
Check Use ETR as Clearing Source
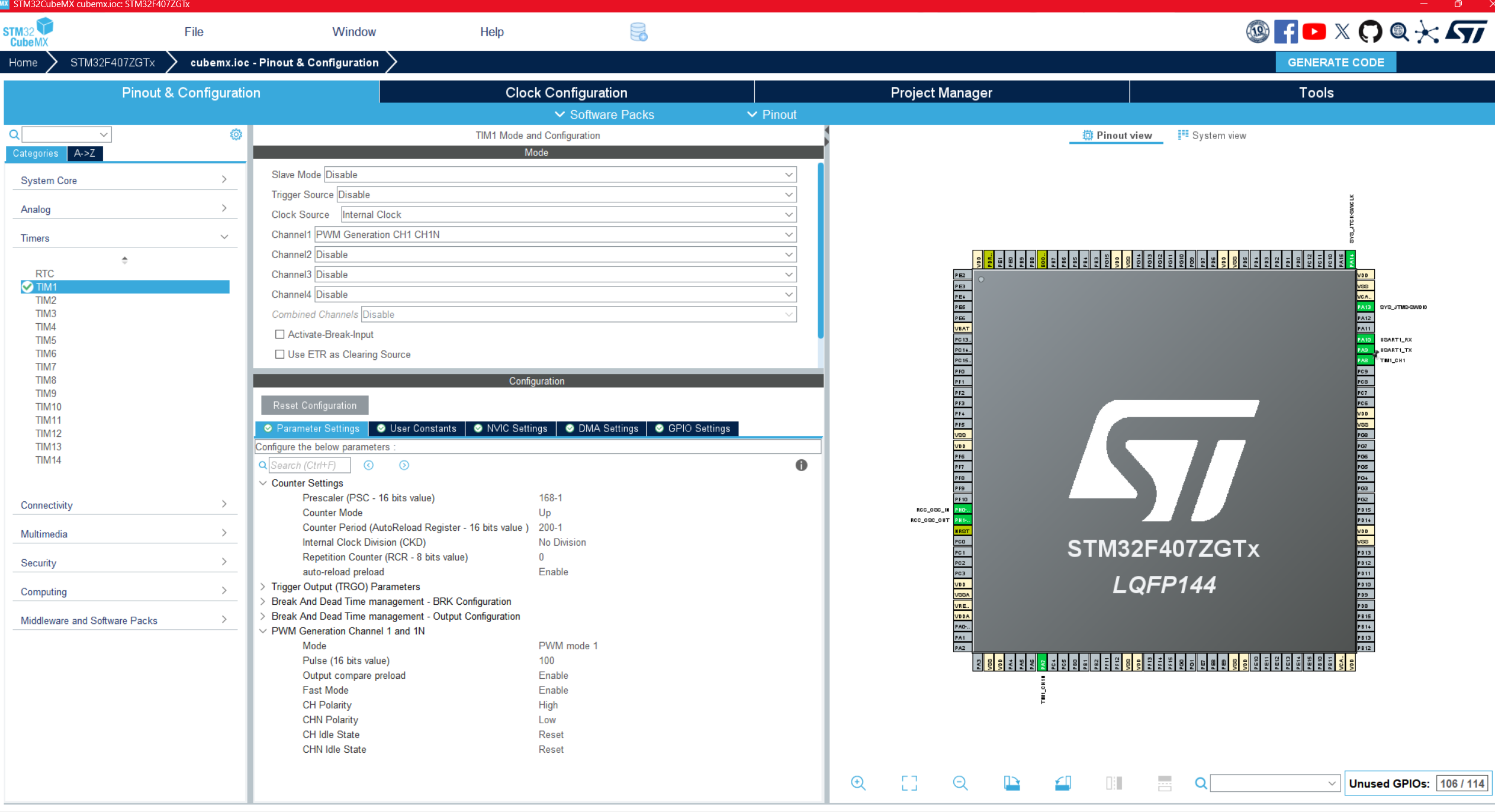[x=280, y=355]
